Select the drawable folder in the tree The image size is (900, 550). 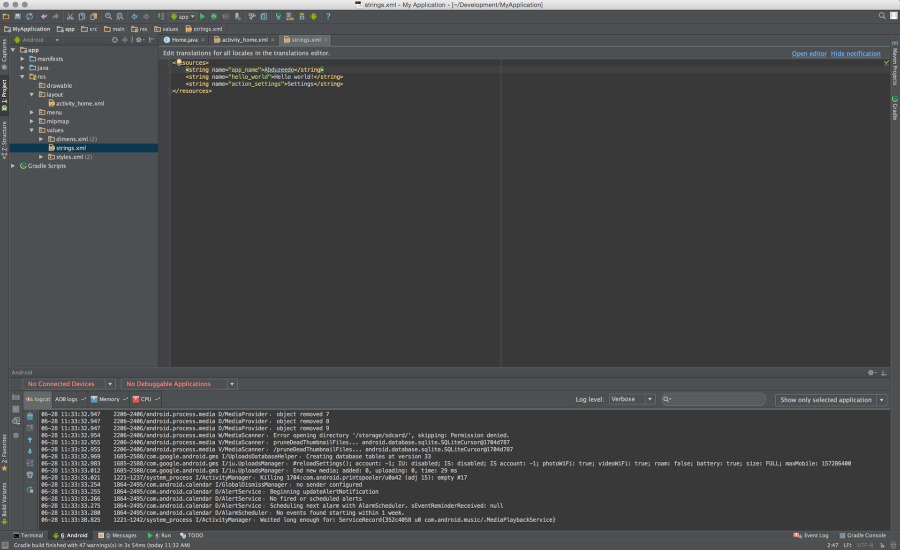[x=55, y=86]
